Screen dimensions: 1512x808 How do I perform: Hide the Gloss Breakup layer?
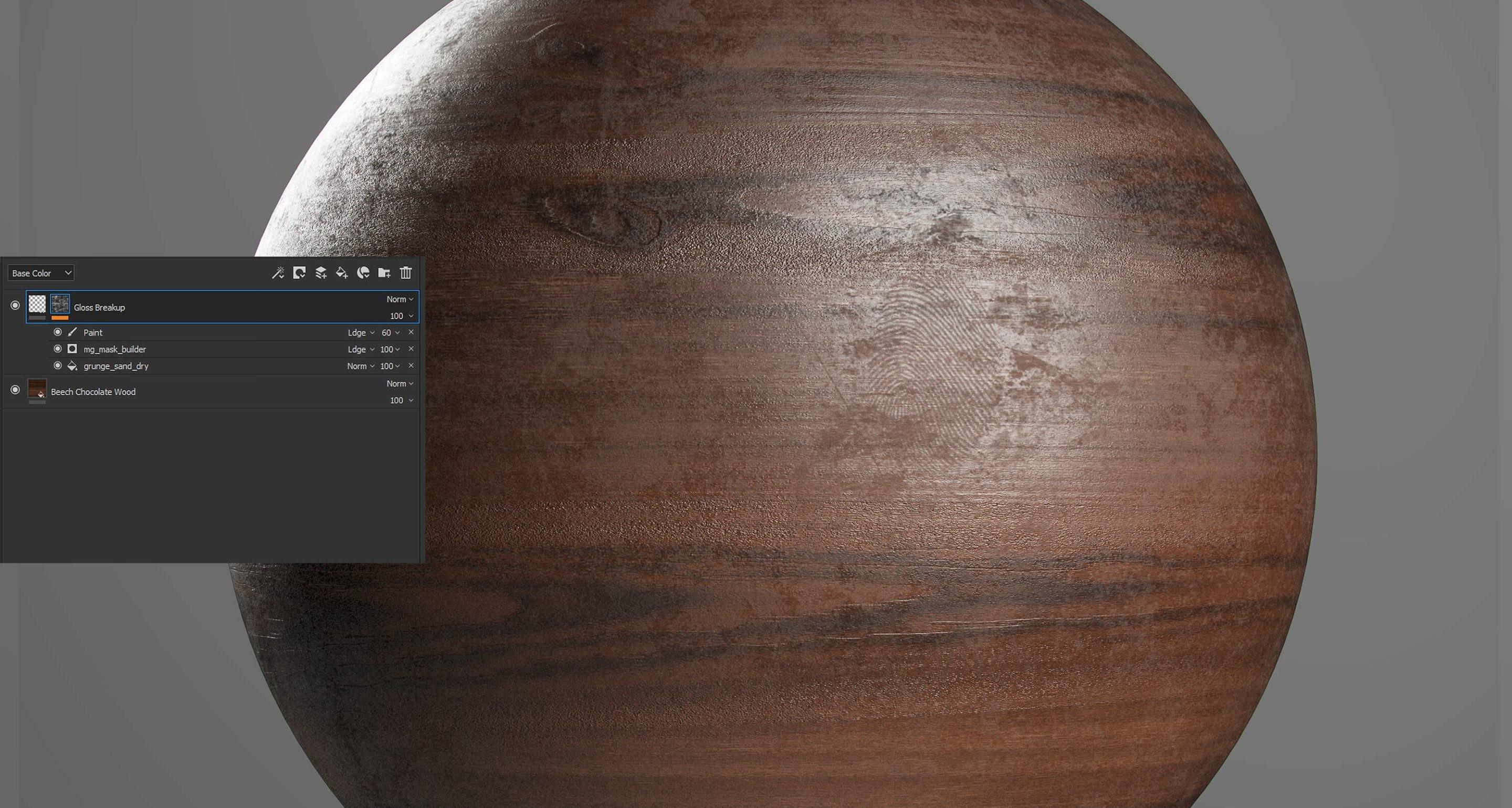pos(15,306)
